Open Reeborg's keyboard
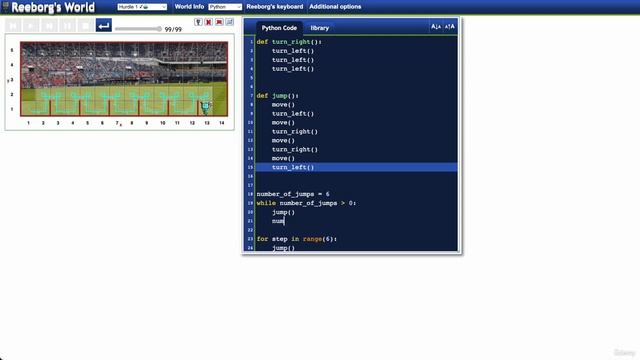This screenshot has height=360, width=640. click(275, 7)
